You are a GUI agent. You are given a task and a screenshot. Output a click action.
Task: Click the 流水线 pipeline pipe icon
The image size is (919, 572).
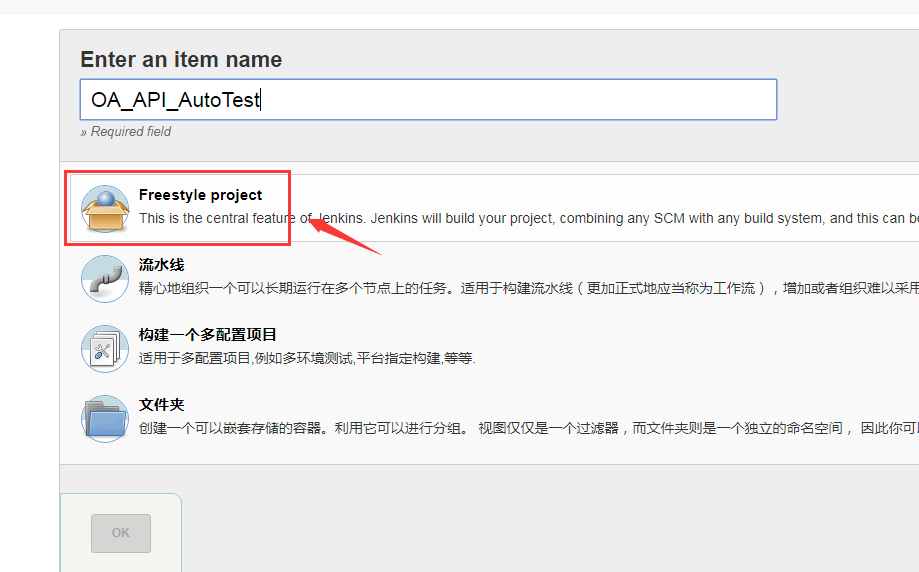pos(105,279)
